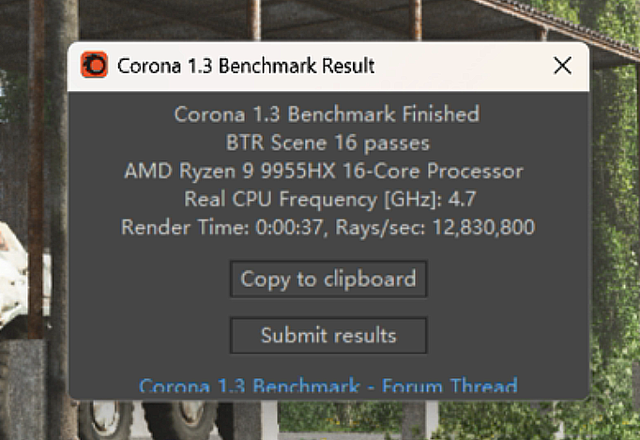
Task: Submit the benchmark results
Action: [x=328, y=335]
